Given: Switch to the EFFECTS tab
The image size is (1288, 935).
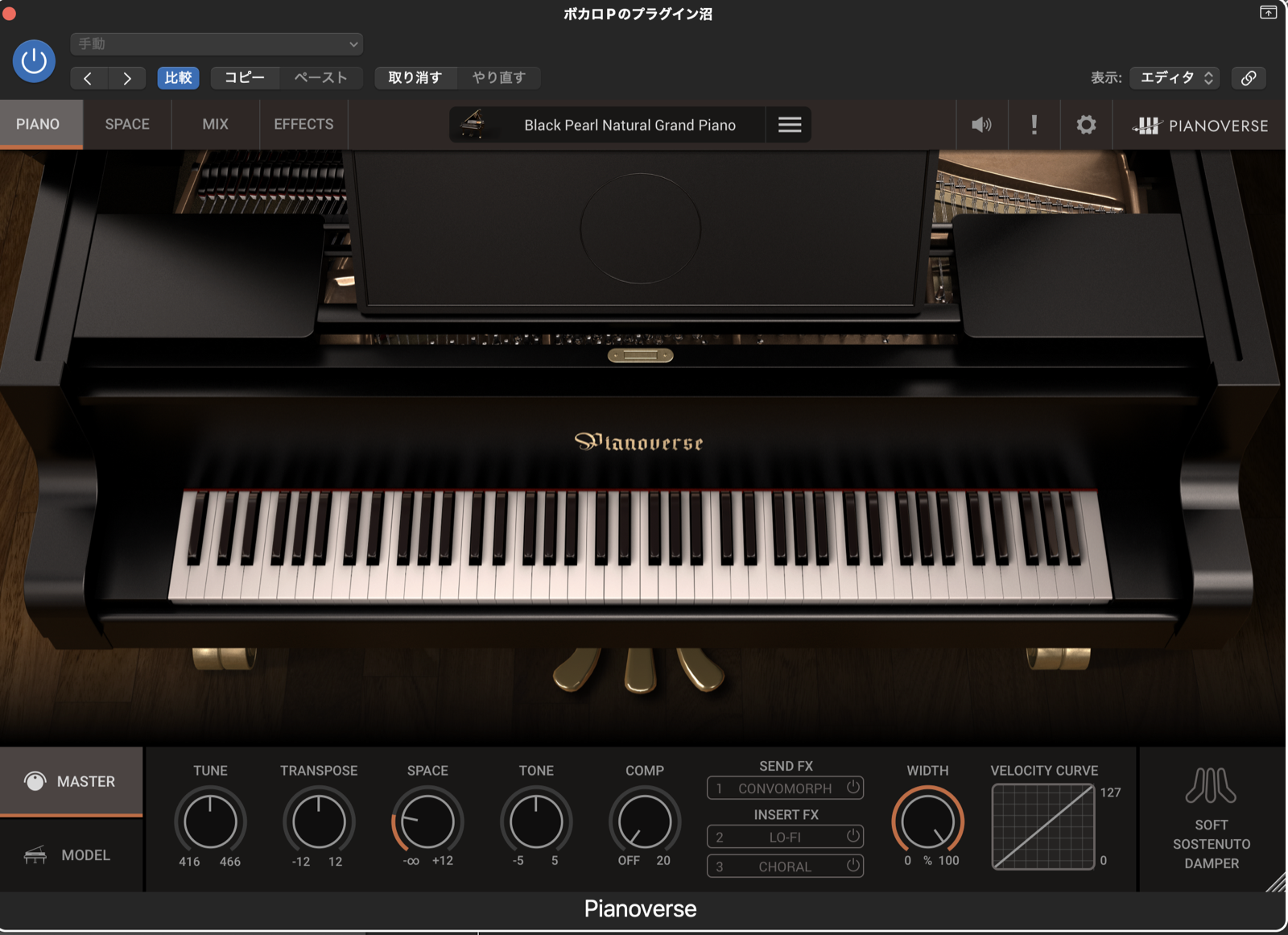Looking at the screenshot, I should (303, 124).
